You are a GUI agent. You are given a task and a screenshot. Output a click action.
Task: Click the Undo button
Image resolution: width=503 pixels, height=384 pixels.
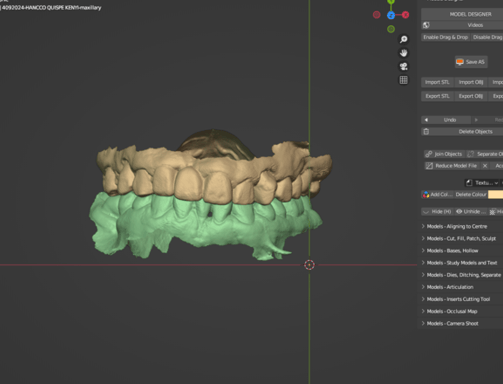tap(446, 120)
